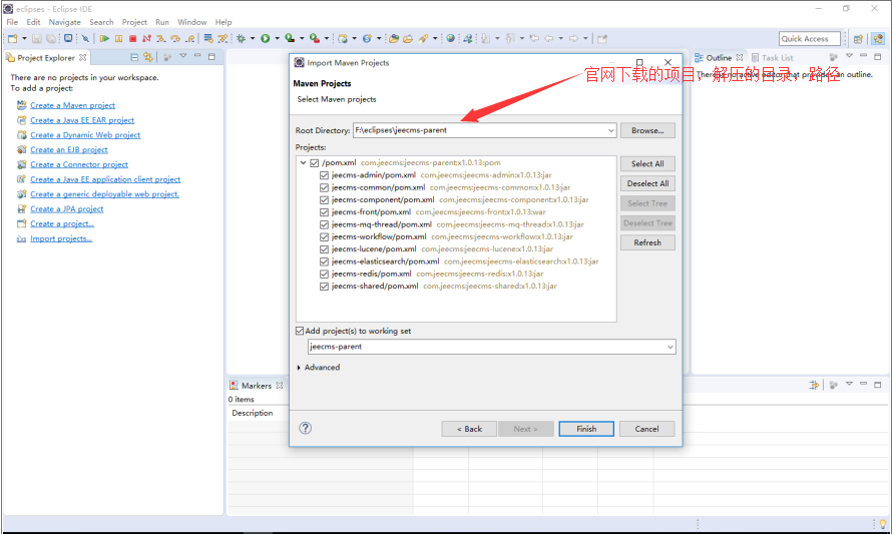The image size is (893, 534).
Task: Uncheck jeecms-workflow/pom.xml checkbox
Action: point(324,237)
